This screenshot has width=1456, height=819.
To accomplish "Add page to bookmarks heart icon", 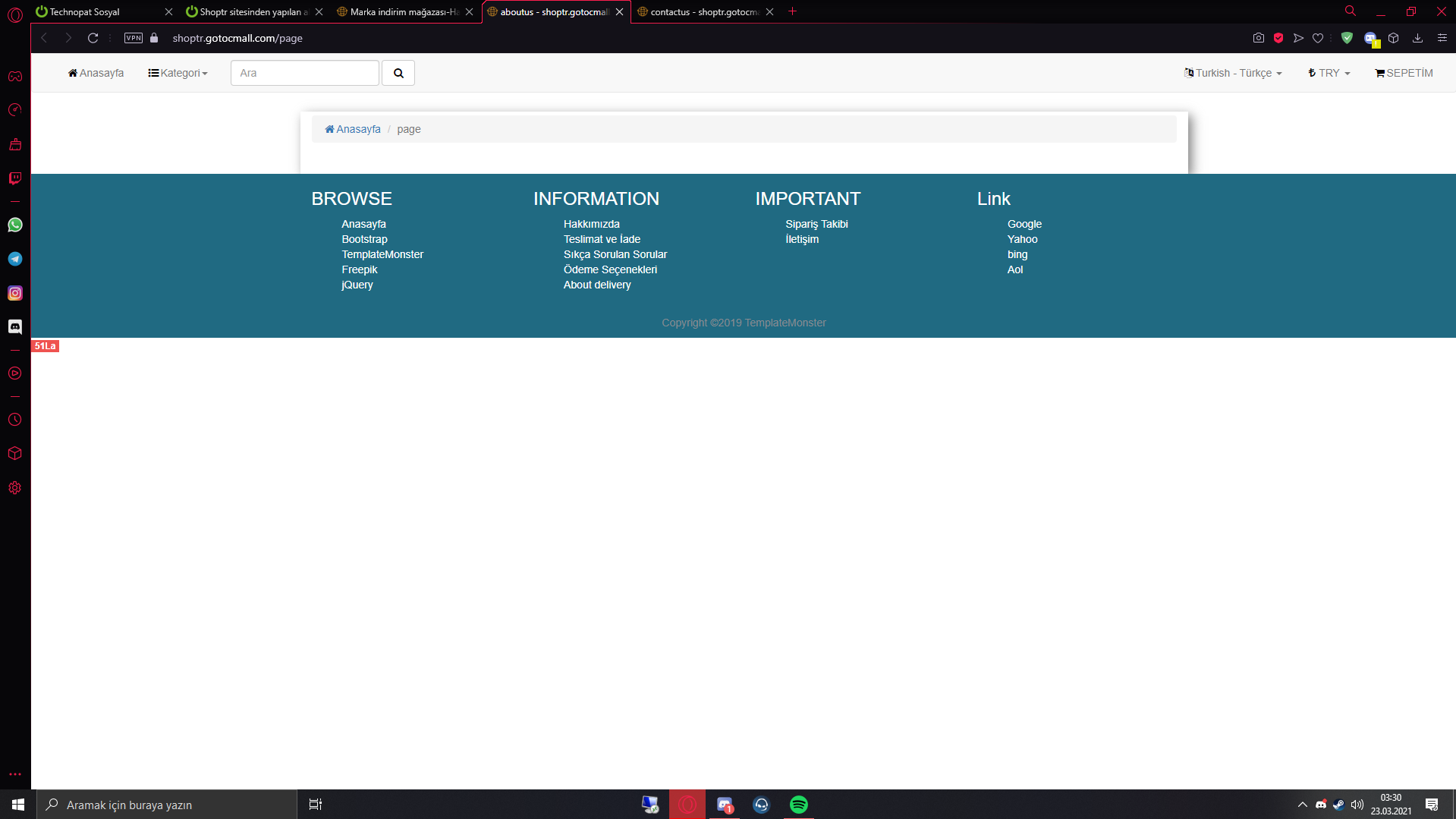I will tap(1318, 38).
